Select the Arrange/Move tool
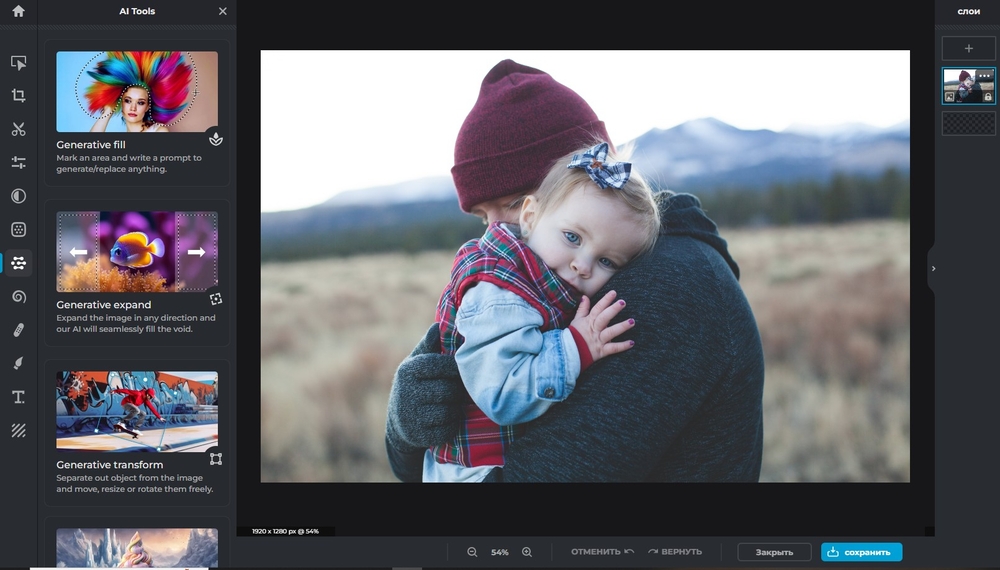This screenshot has height=570, width=1000. click(x=18, y=63)
